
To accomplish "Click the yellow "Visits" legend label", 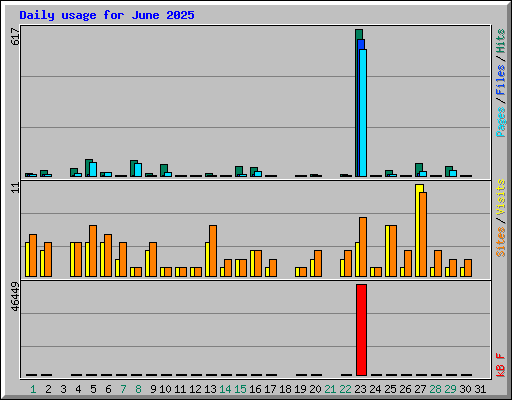I will point(501,197).
